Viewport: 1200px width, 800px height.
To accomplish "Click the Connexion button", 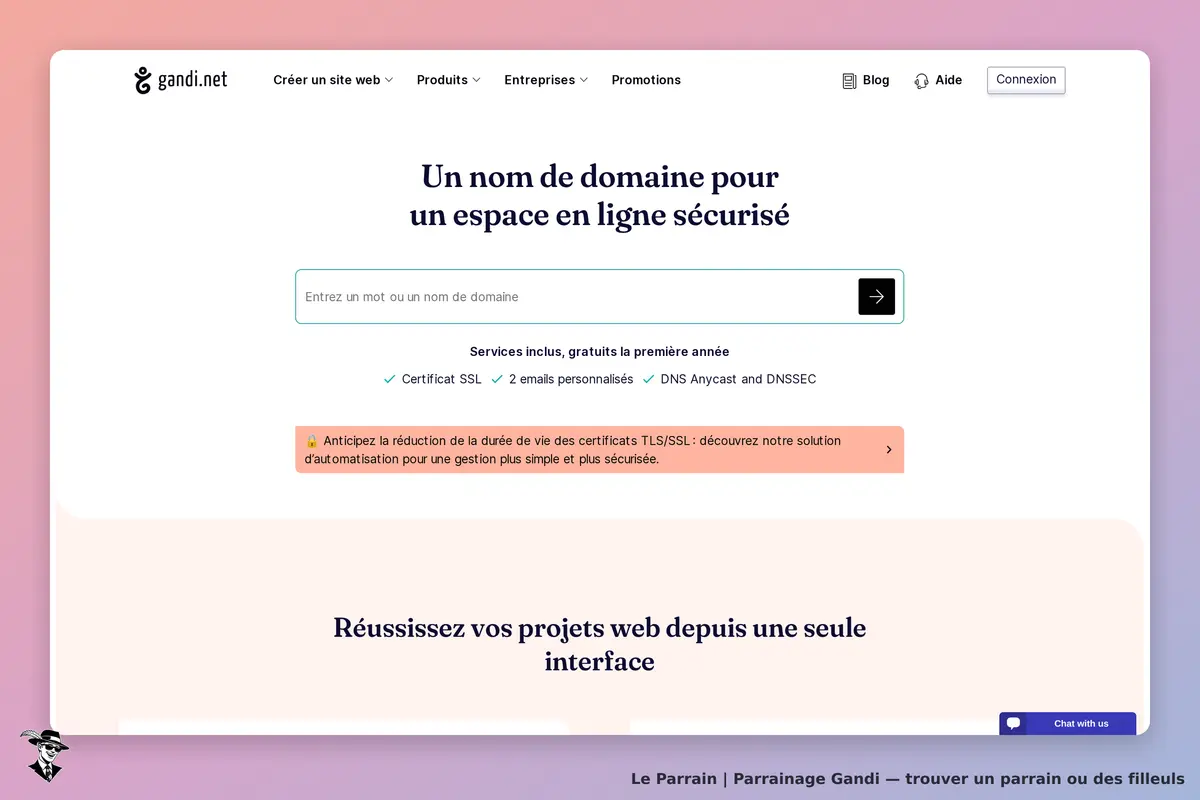I will click(1026, 80).
